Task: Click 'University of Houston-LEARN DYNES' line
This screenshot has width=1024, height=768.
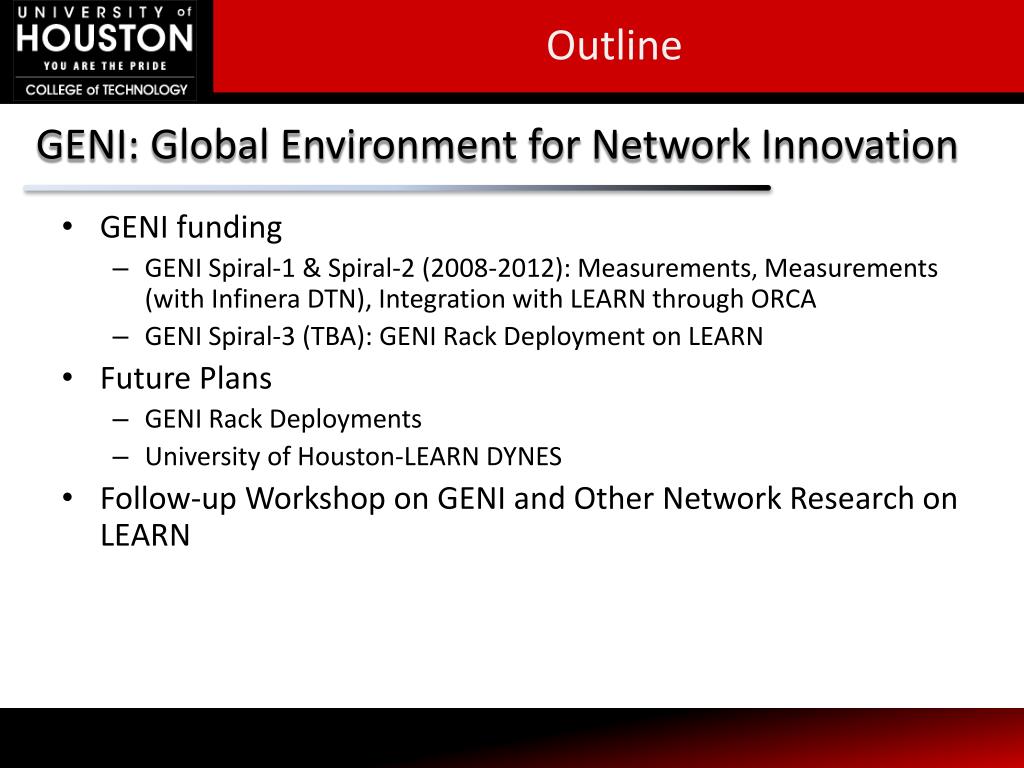Action: [x=353, y=456]
